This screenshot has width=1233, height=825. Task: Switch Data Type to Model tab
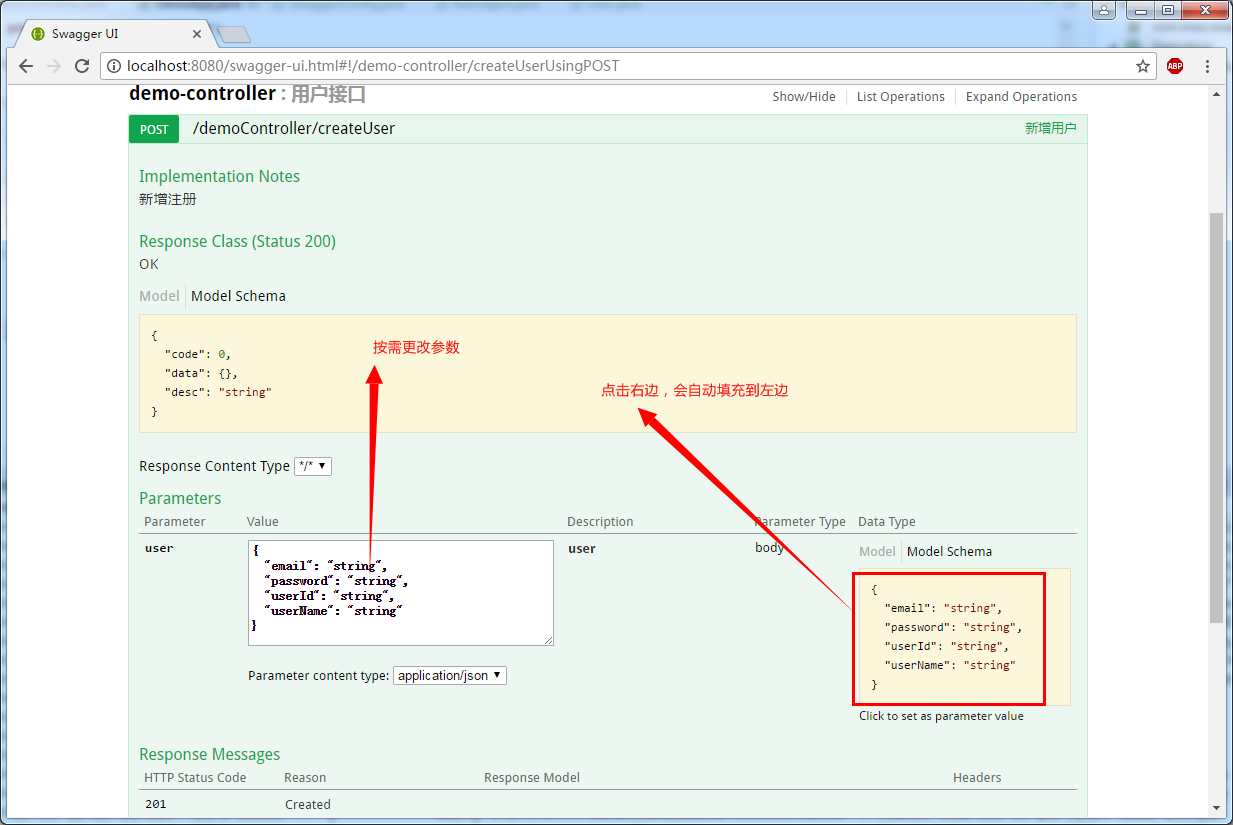click(877, 551)
